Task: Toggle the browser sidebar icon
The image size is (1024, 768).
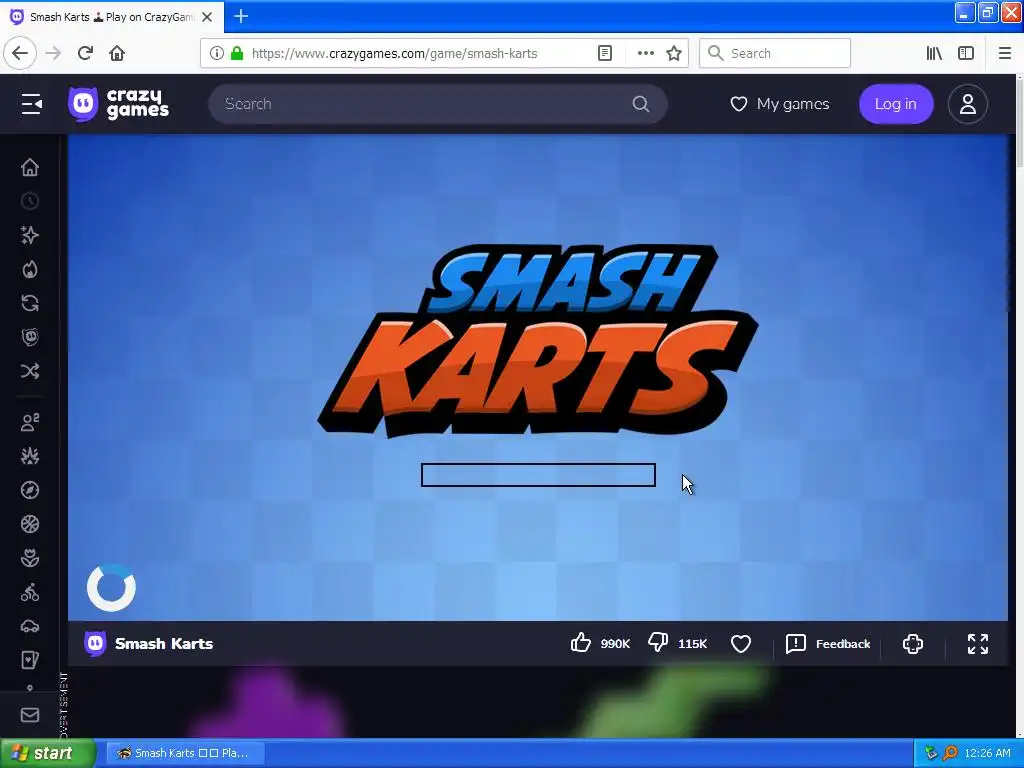Action: pyautogui.click(x=966, y=53)
